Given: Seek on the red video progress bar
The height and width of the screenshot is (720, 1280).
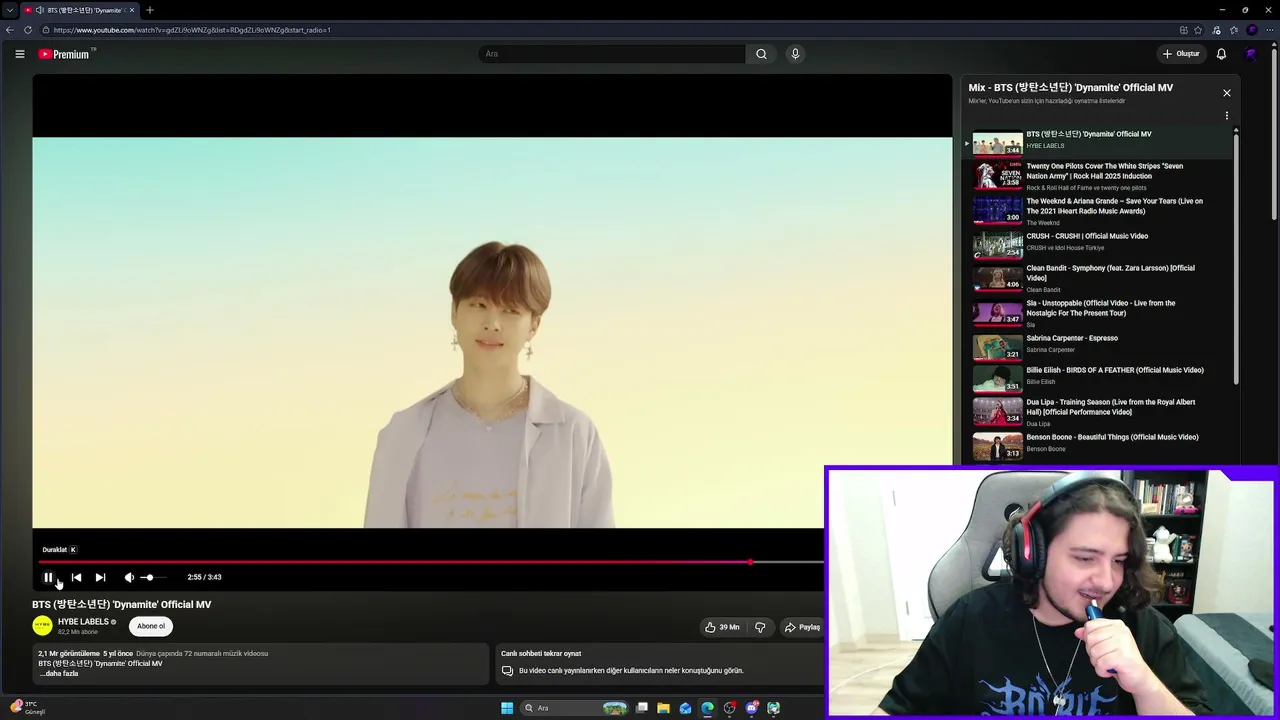Looking at the screenshot, I should point(431,562).
